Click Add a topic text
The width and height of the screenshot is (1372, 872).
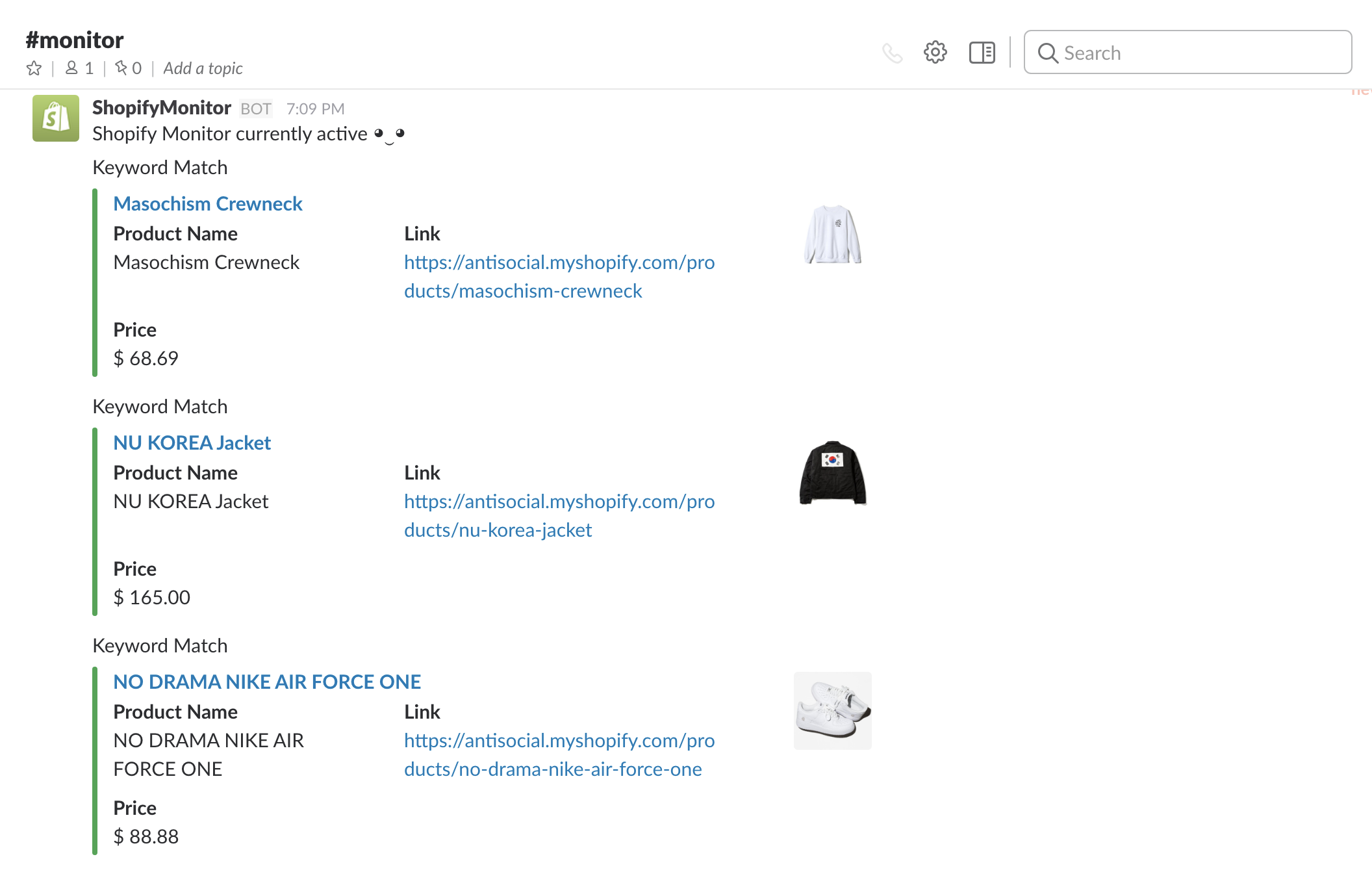[x=203, y=68]
